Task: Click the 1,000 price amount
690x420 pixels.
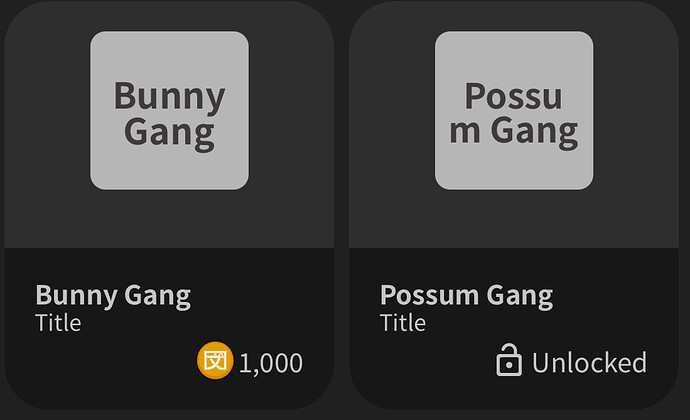Action: coord(271,363)
